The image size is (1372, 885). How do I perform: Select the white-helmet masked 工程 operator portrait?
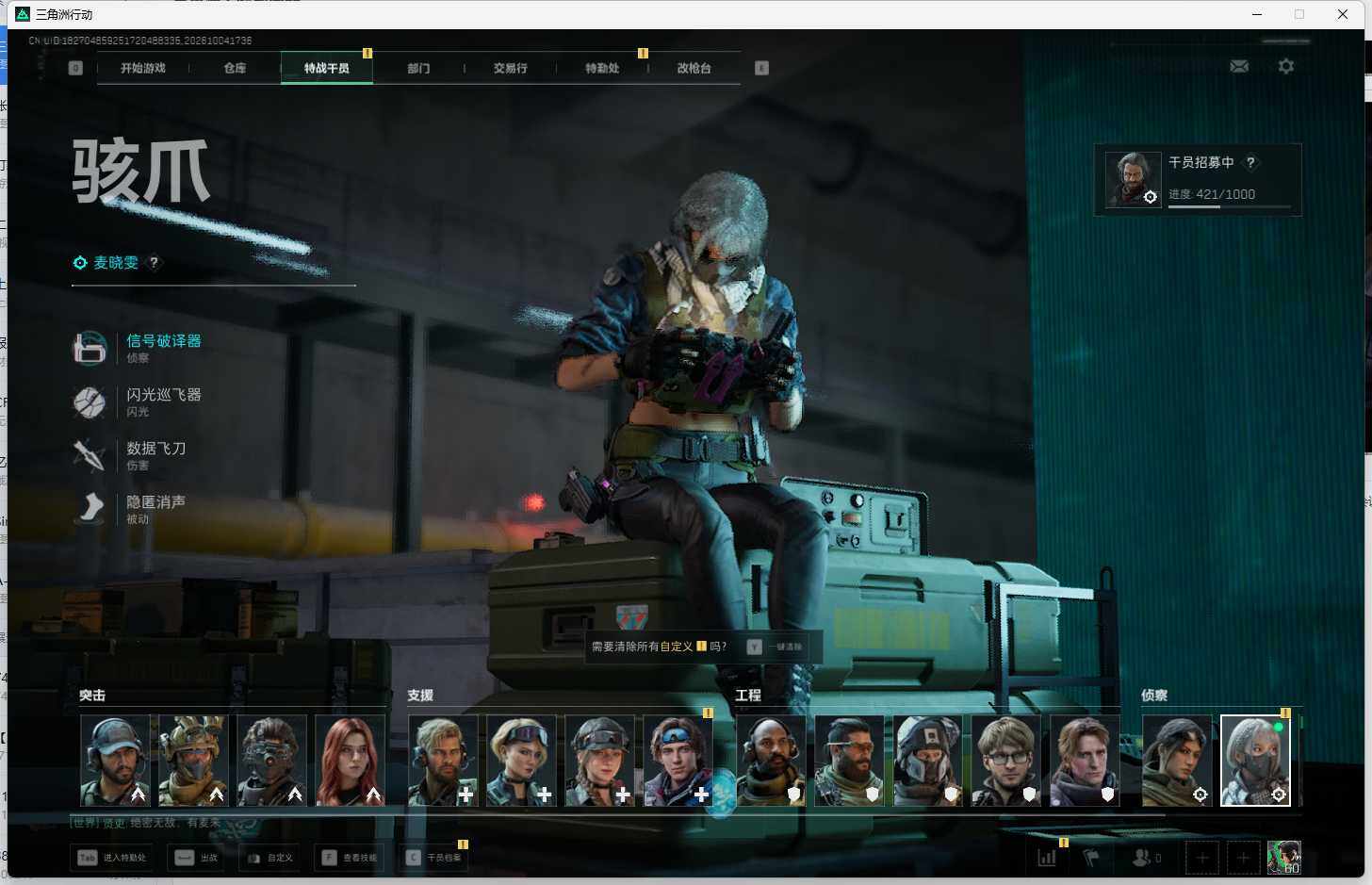[x=927, y=761]
